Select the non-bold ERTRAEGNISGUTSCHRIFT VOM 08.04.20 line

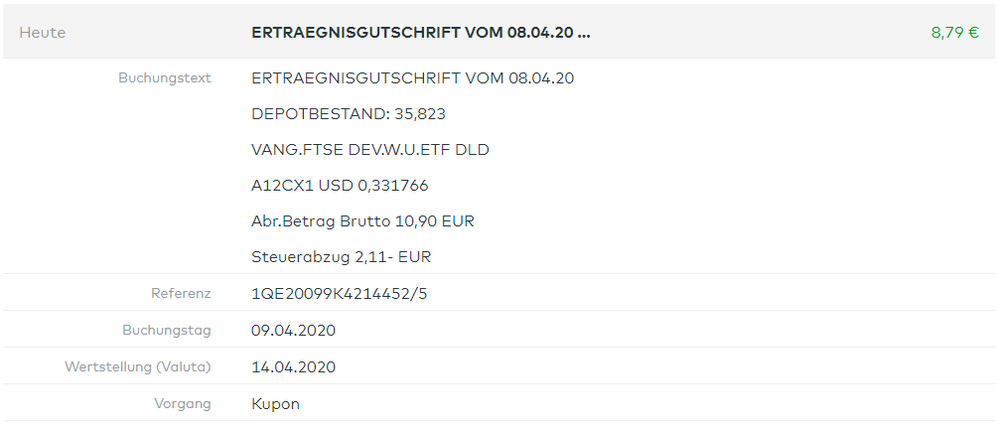click(x=412, y=78)
